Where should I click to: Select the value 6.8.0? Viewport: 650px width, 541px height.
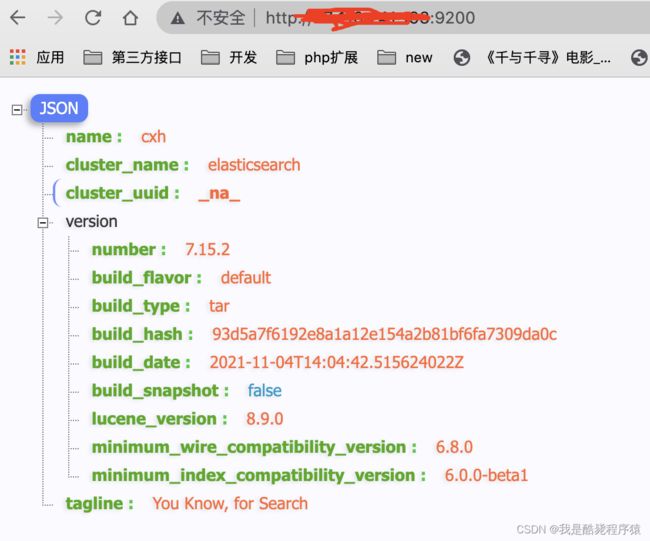[454, 447]
